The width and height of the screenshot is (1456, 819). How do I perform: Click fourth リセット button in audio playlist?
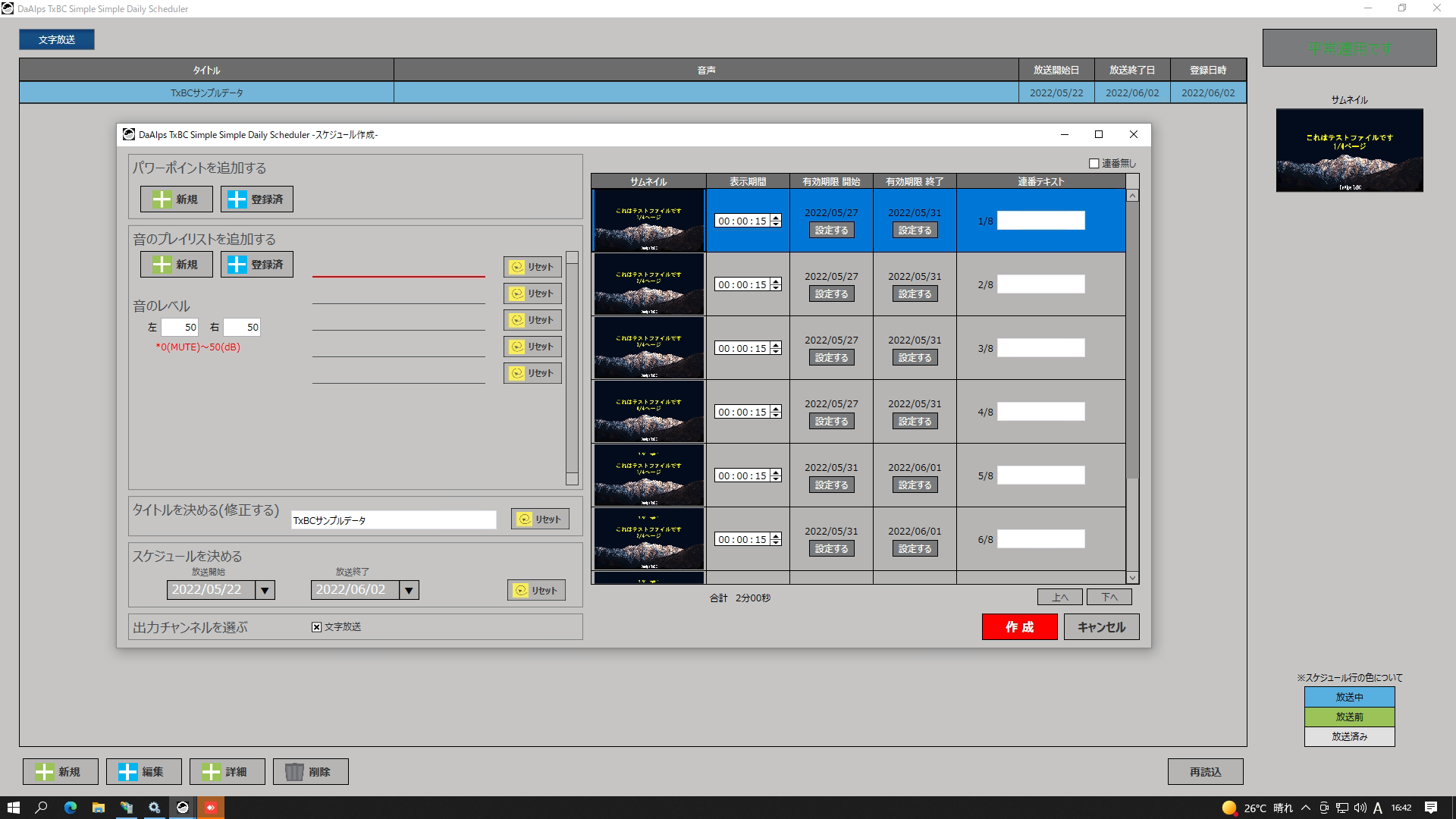532,347
